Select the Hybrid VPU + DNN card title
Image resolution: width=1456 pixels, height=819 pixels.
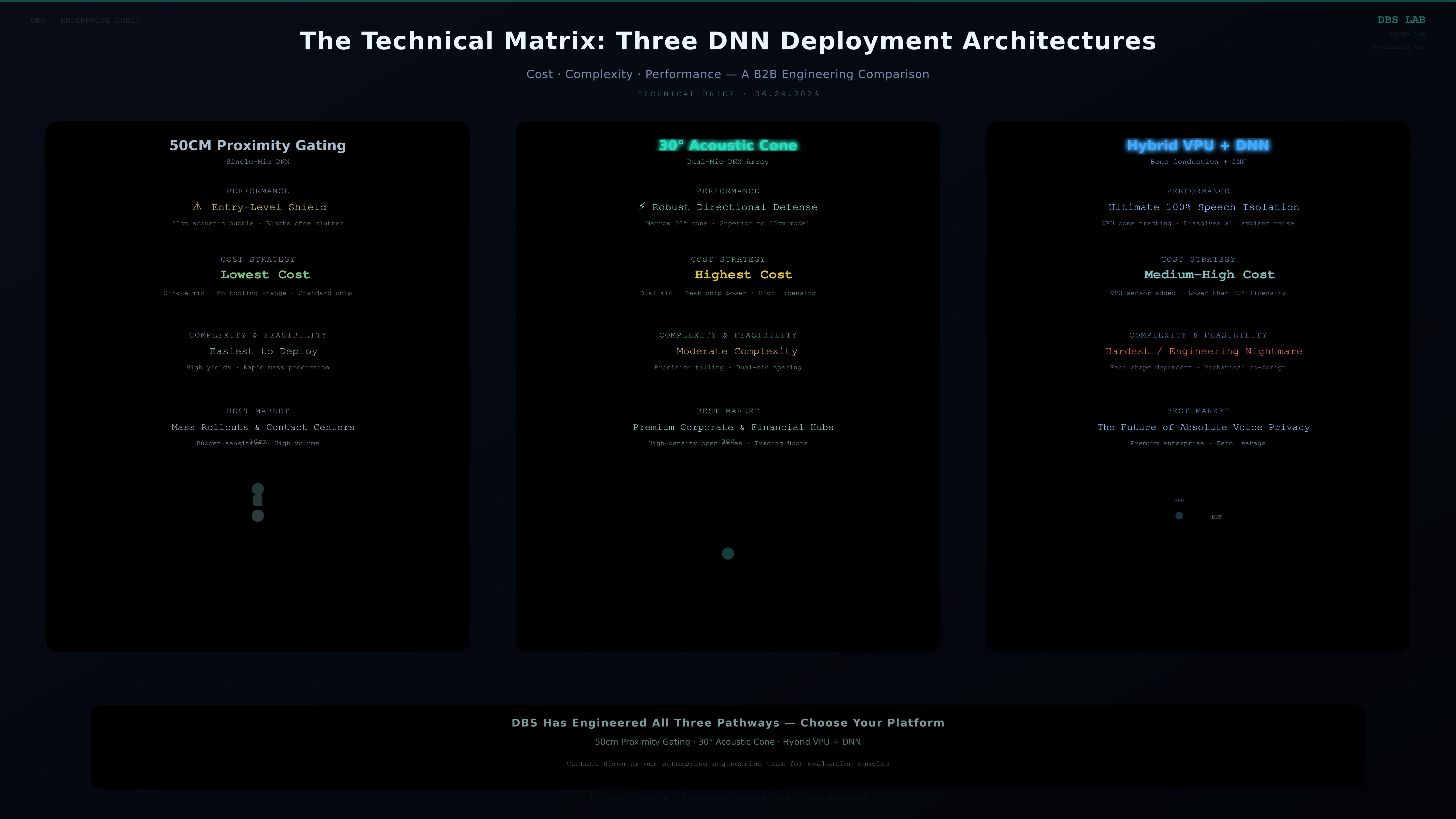click(1198, 145)
